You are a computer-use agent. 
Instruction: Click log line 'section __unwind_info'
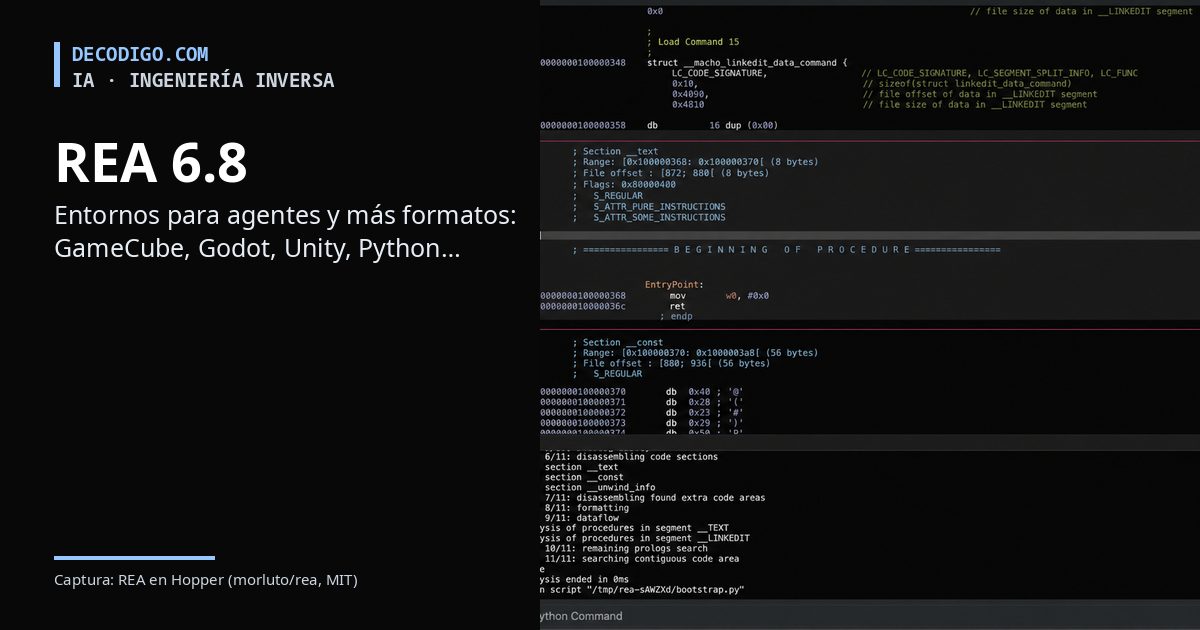pos(600,488)
